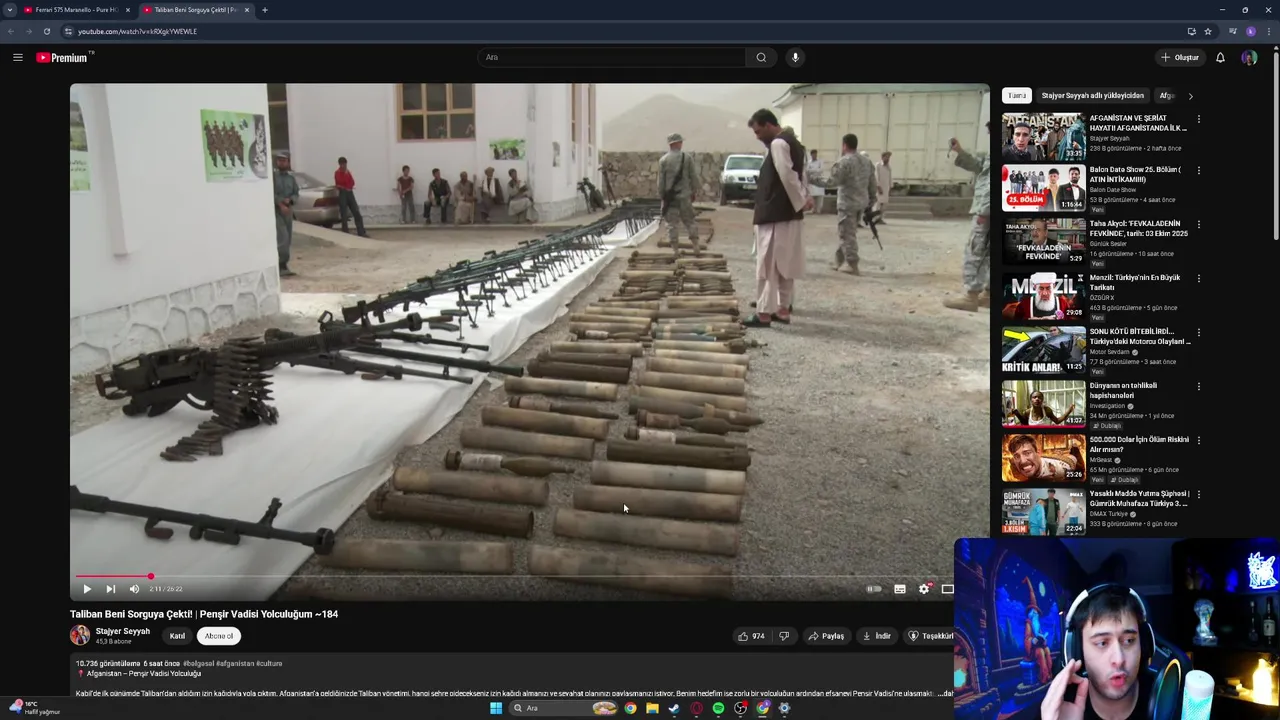
Task: Open video player settings gear
Action: (x=924, y=589)
